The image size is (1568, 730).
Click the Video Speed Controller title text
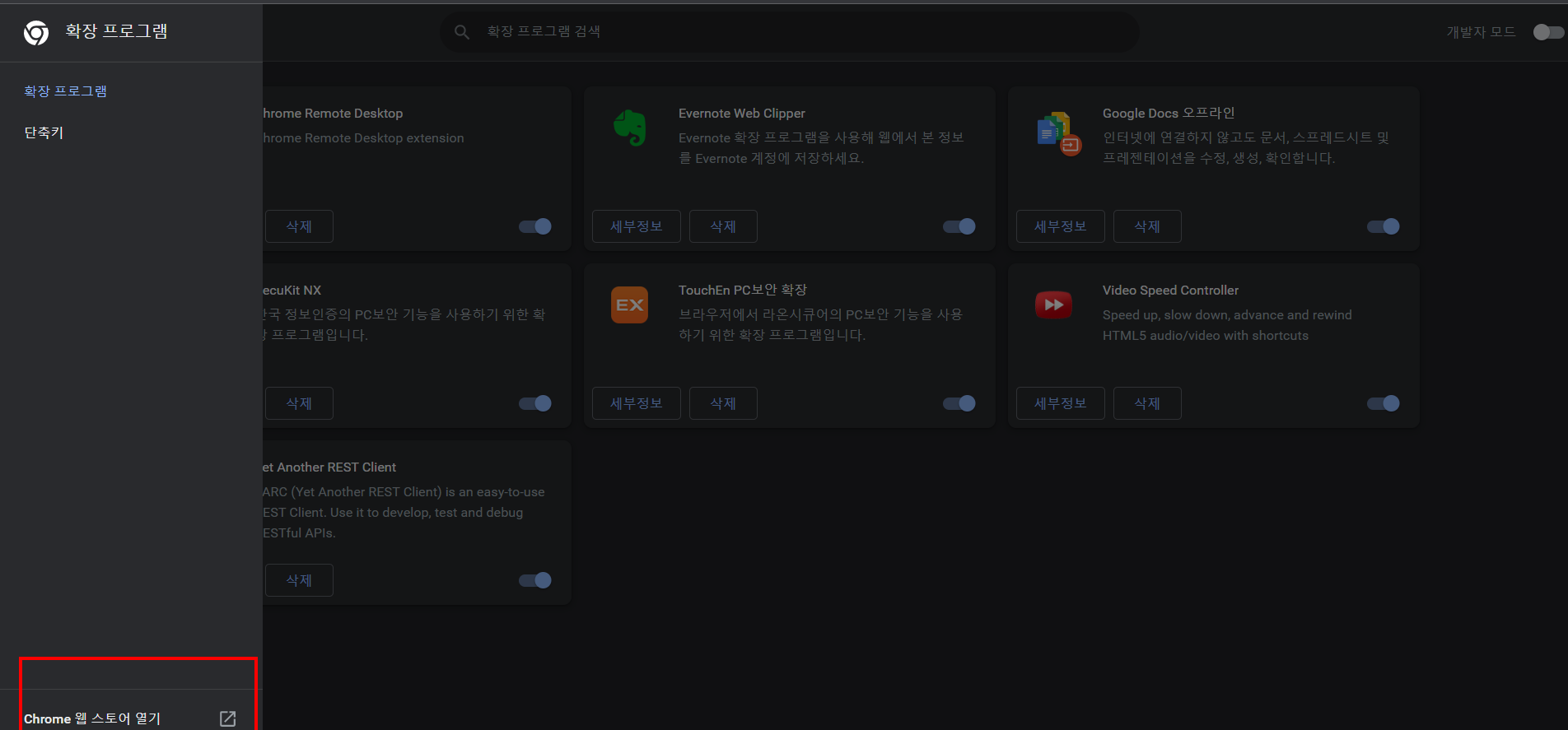click(1170, 291)
